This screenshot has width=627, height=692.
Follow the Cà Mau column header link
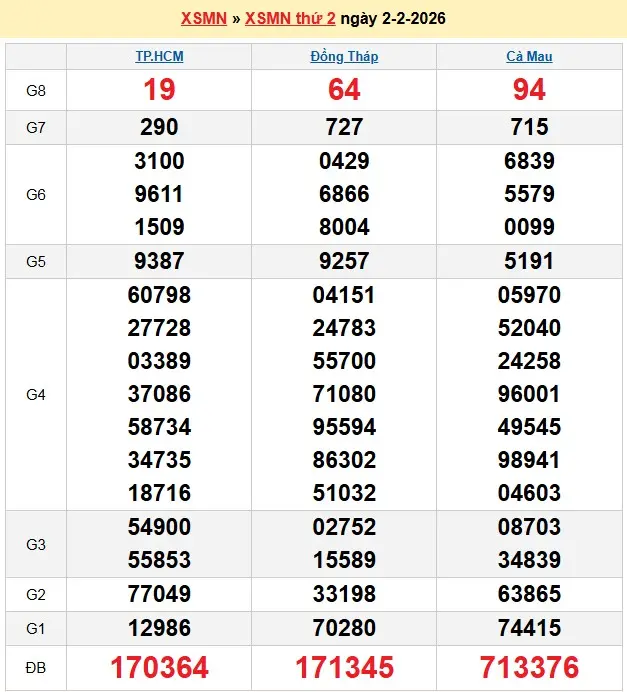[x=529, y=57]
